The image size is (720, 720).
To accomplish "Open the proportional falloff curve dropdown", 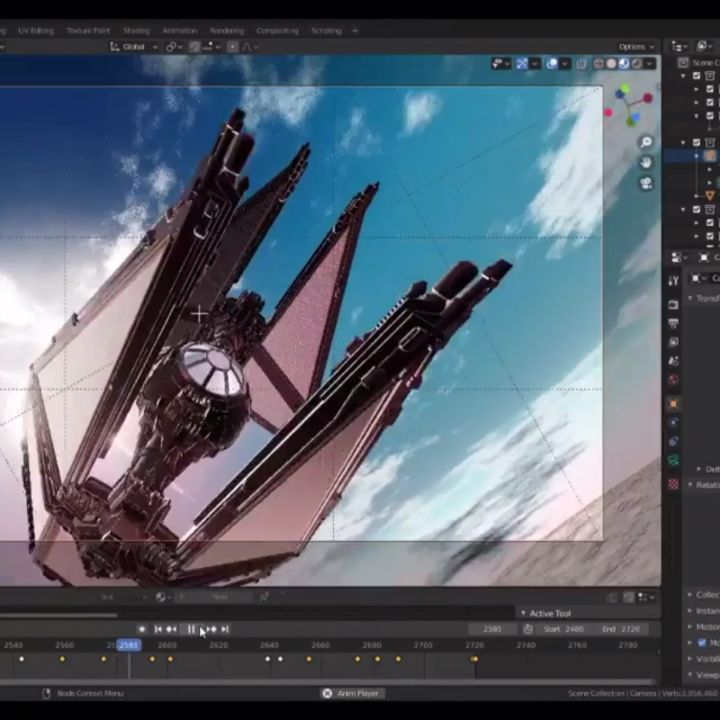I will click(x=251, y=47).
